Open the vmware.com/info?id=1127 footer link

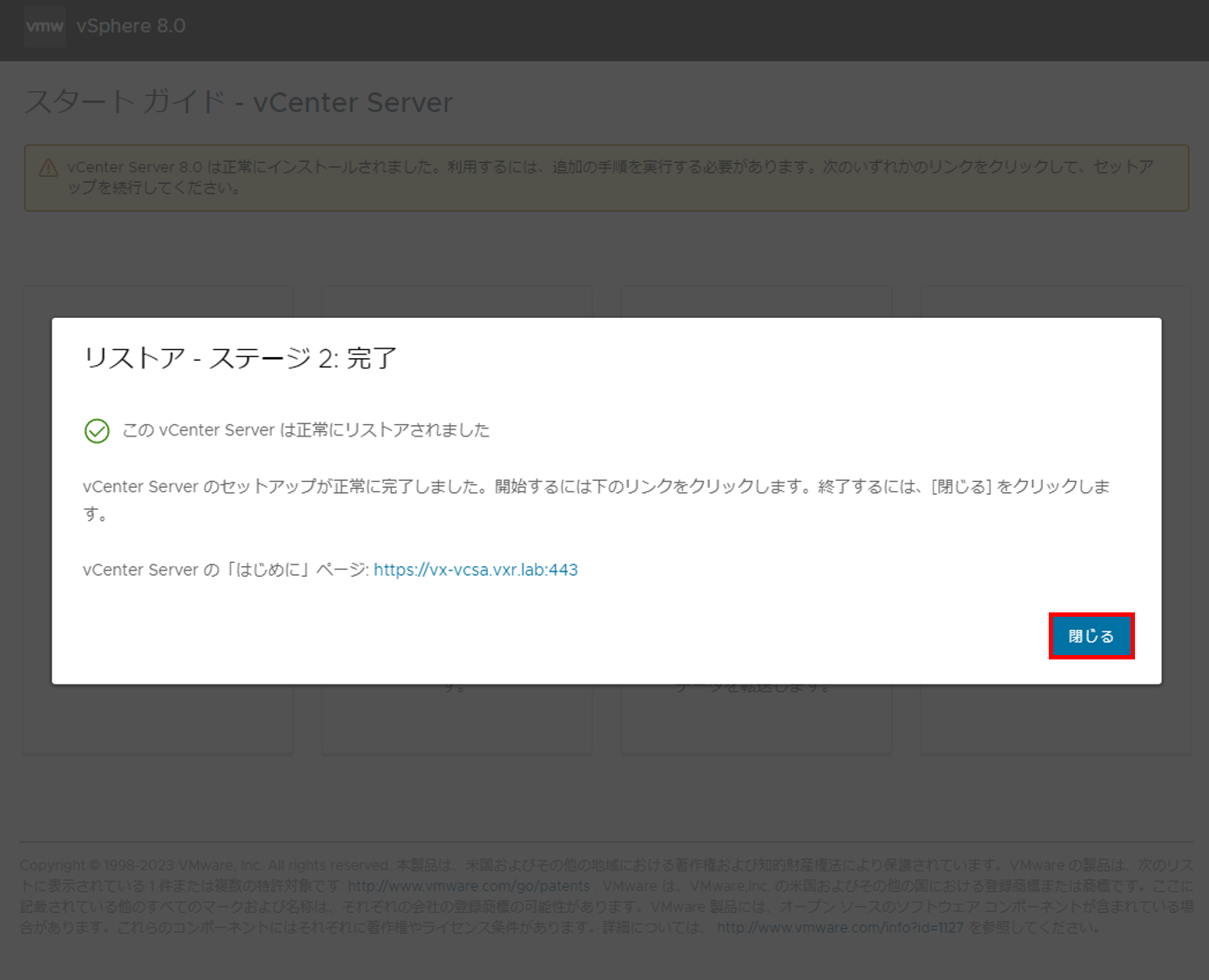coord(841,928)
